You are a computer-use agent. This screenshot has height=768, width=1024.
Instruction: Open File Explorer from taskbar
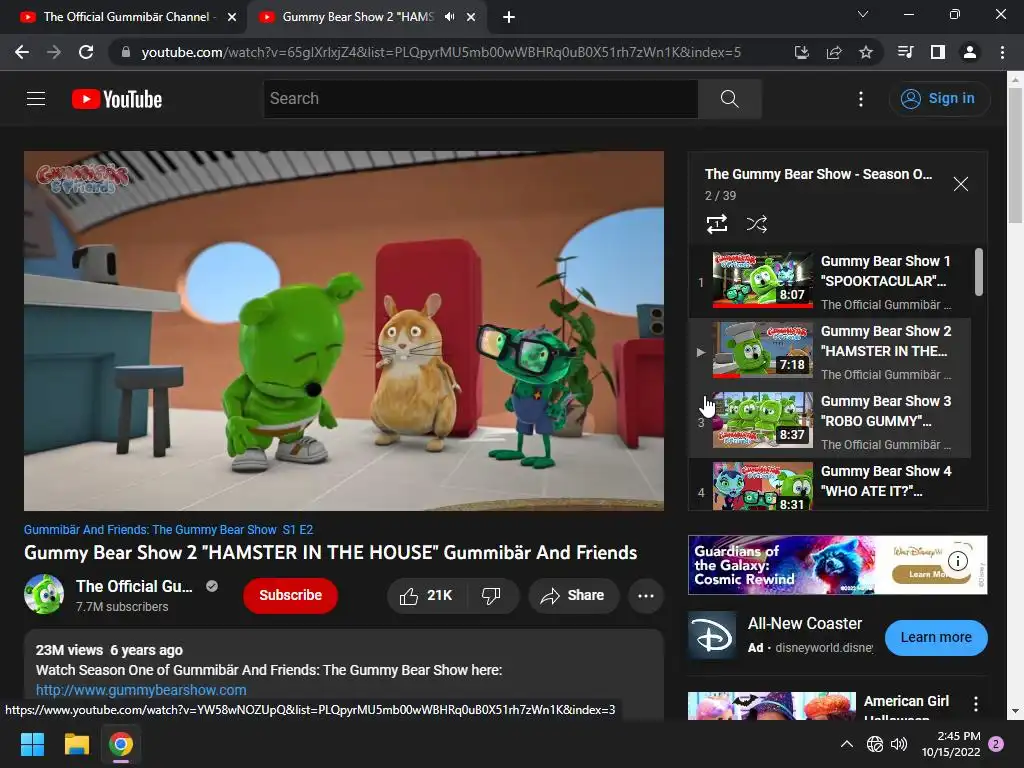click(76, 744)
